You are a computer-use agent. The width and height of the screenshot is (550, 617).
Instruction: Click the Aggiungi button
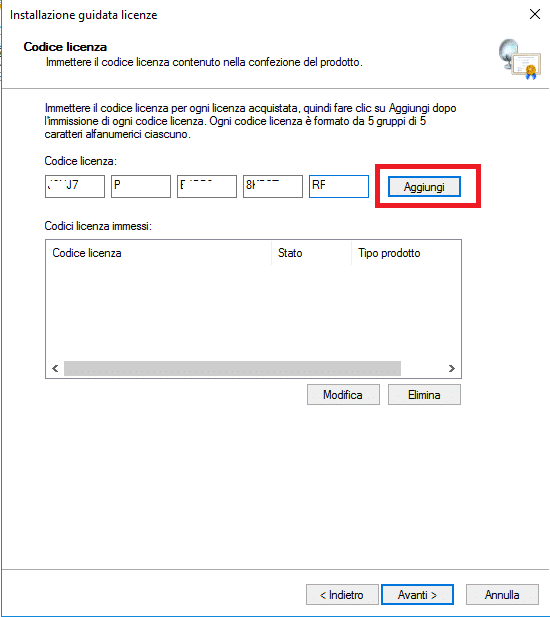(424, 187)
